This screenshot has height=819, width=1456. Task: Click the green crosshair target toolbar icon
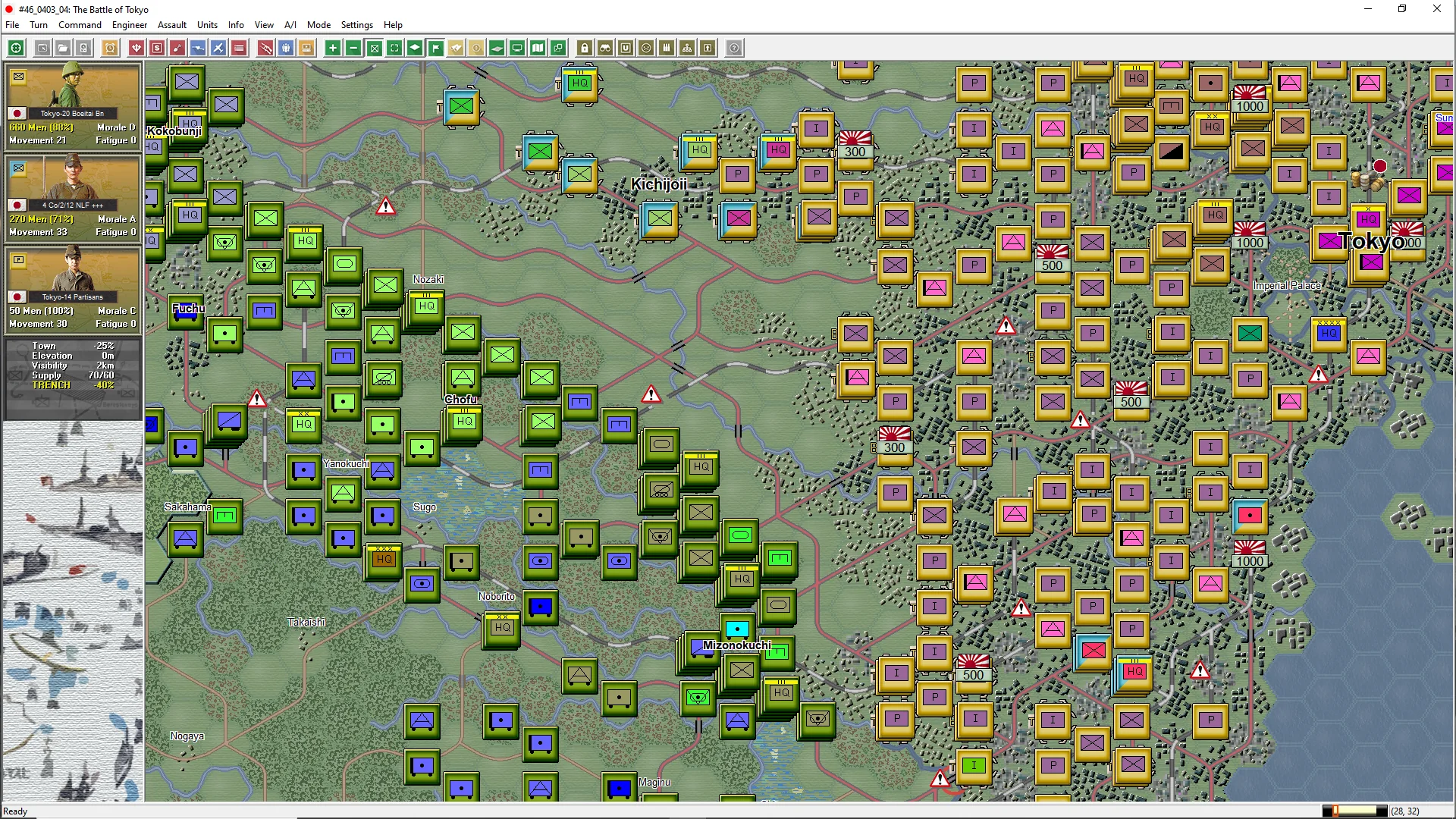(16, 48)
